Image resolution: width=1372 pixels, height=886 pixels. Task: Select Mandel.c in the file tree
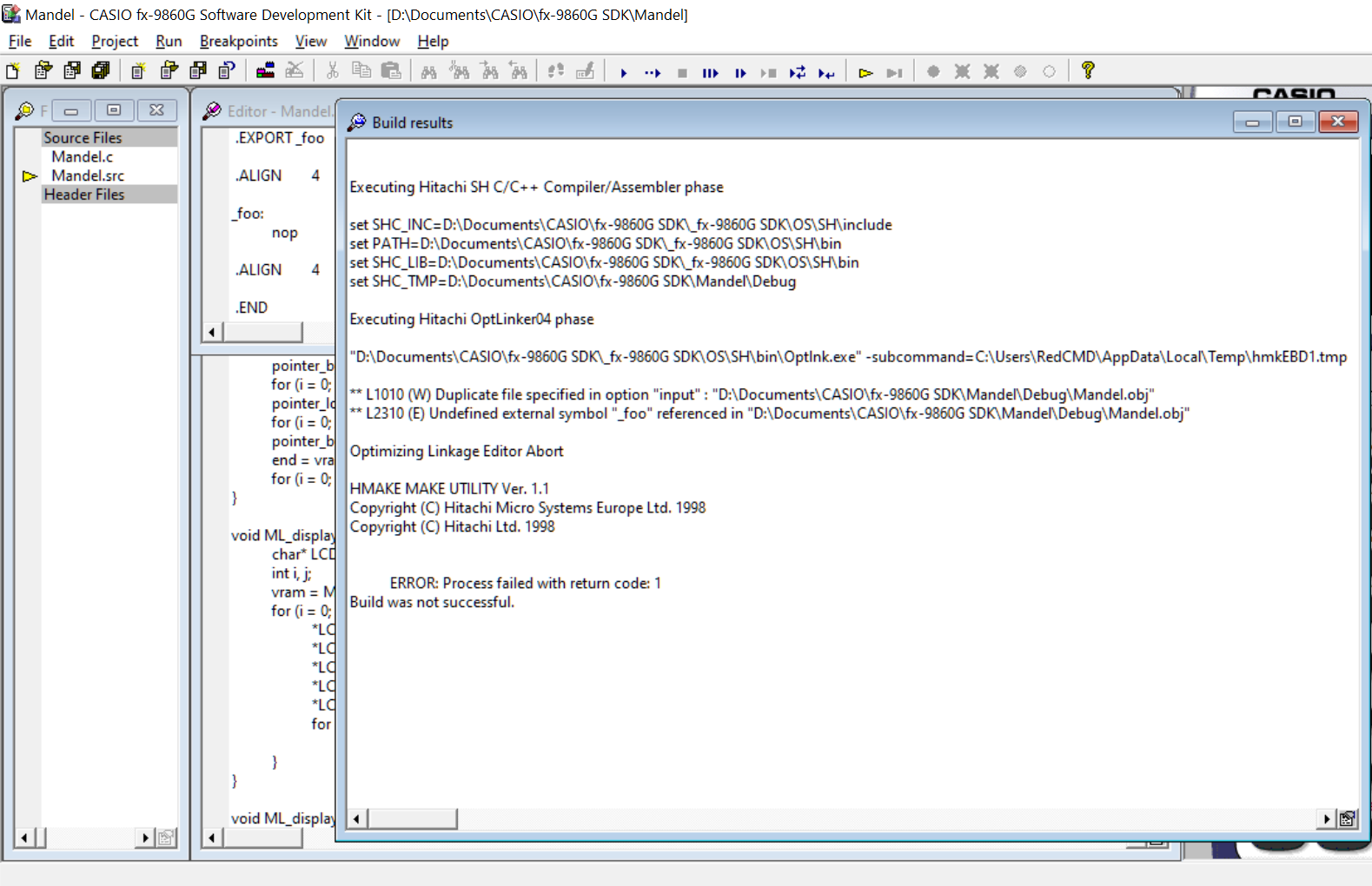pyautogui.click(x=82, y=156)
